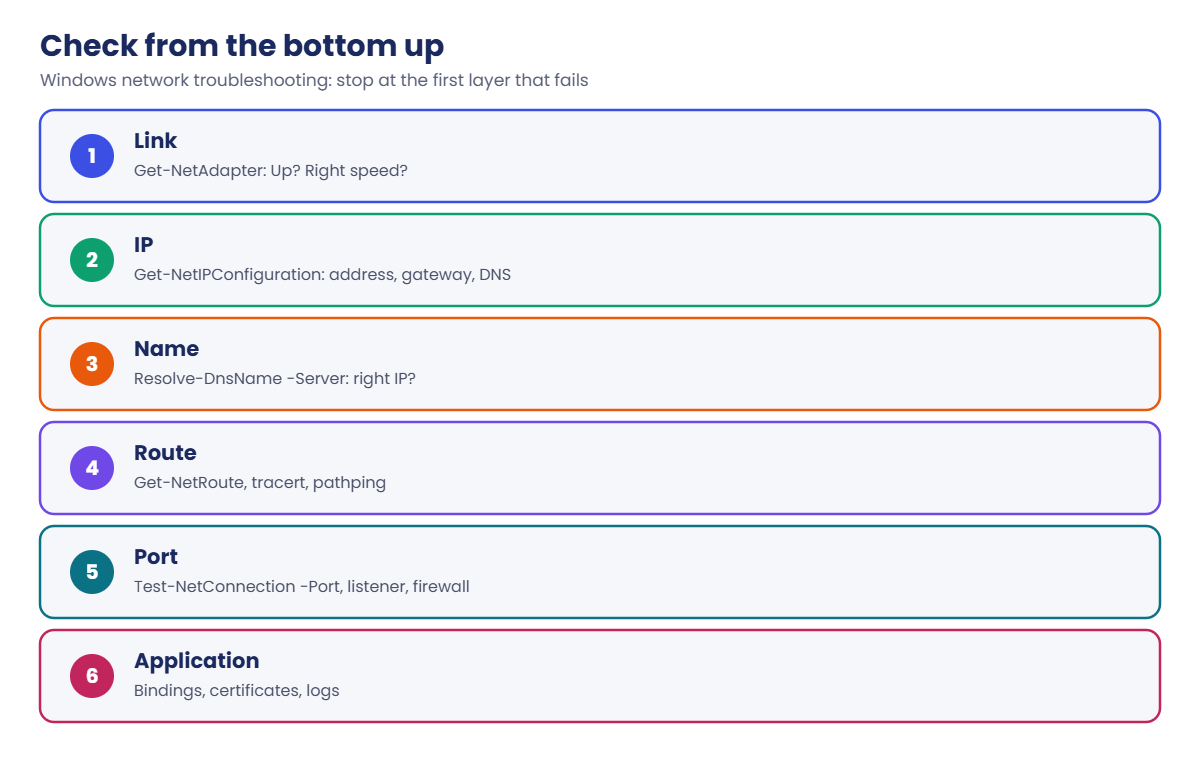Click the Bindings, certificates, logs text
The height and width of the screenshot is (764, 1200).
click(237, 691)
